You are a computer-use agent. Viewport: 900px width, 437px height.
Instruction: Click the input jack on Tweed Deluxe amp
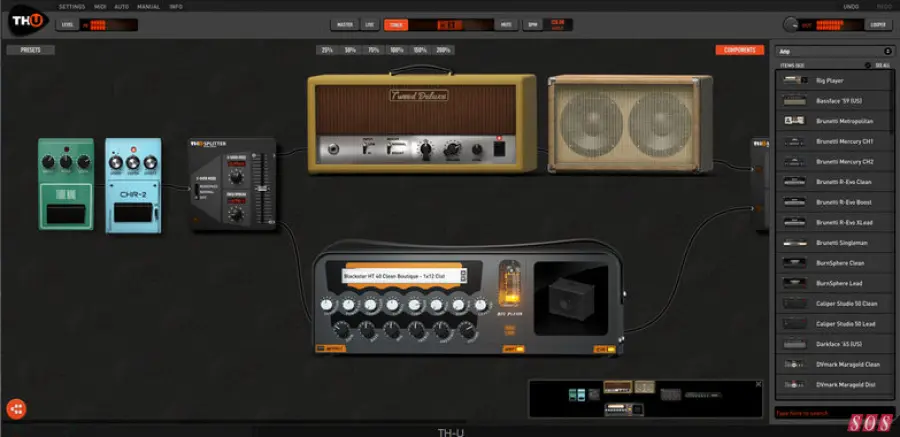(x=333, y=150)
